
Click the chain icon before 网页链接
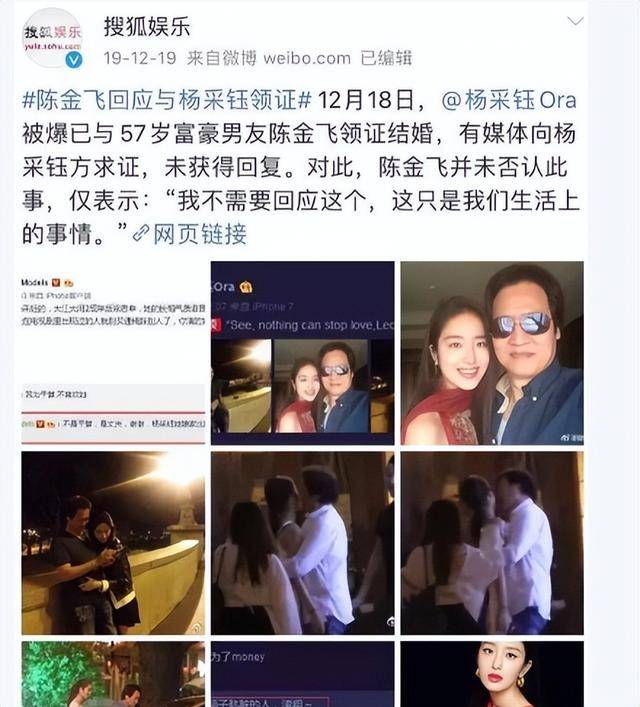pos(141,234)
